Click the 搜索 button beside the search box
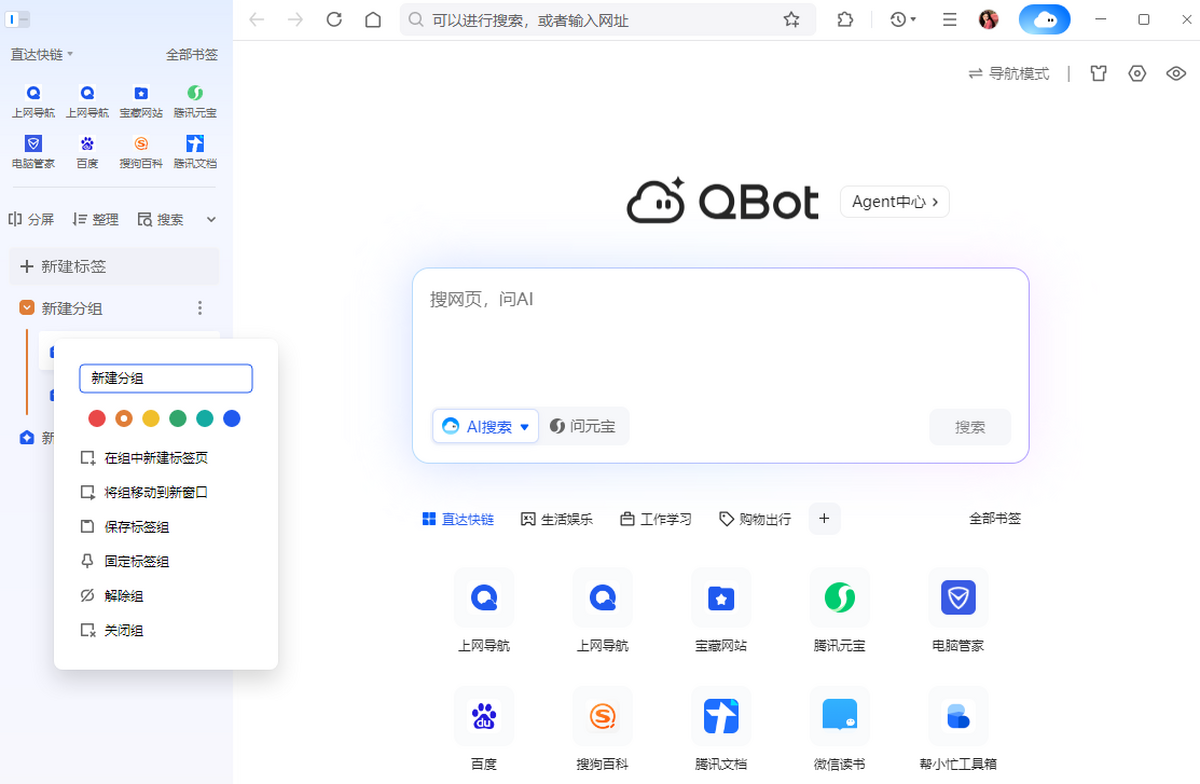 tap(969, 427)
